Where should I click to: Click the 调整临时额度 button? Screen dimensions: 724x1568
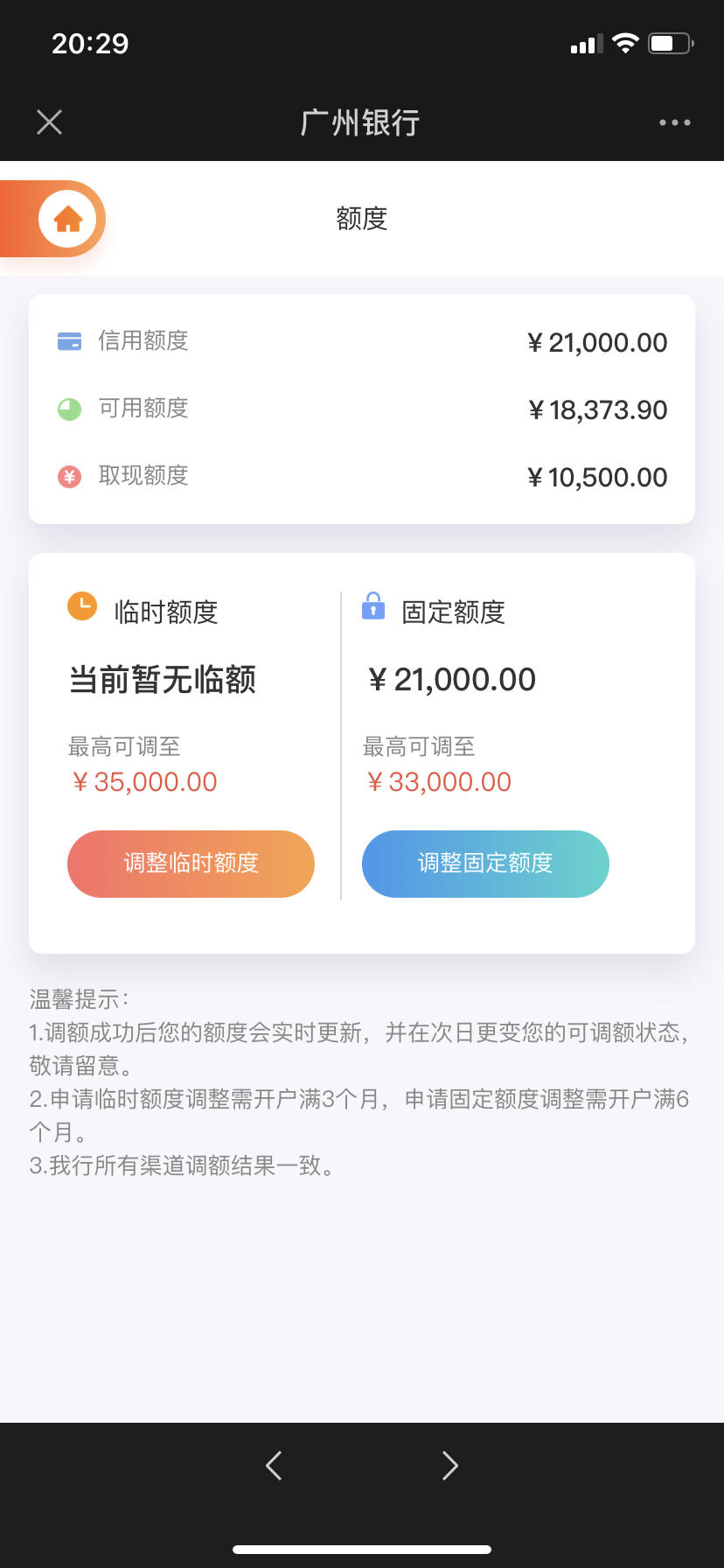(x=191, y=864)
